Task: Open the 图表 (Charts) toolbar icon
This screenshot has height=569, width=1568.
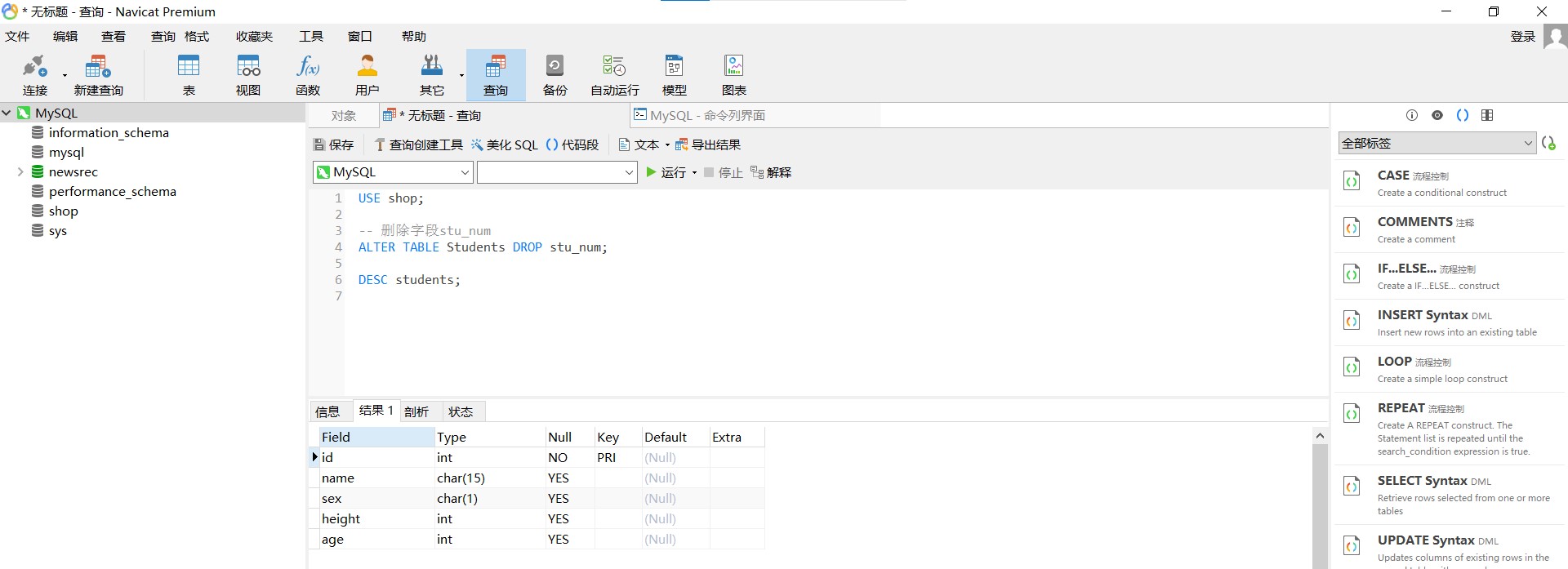Action: [734, 75]
